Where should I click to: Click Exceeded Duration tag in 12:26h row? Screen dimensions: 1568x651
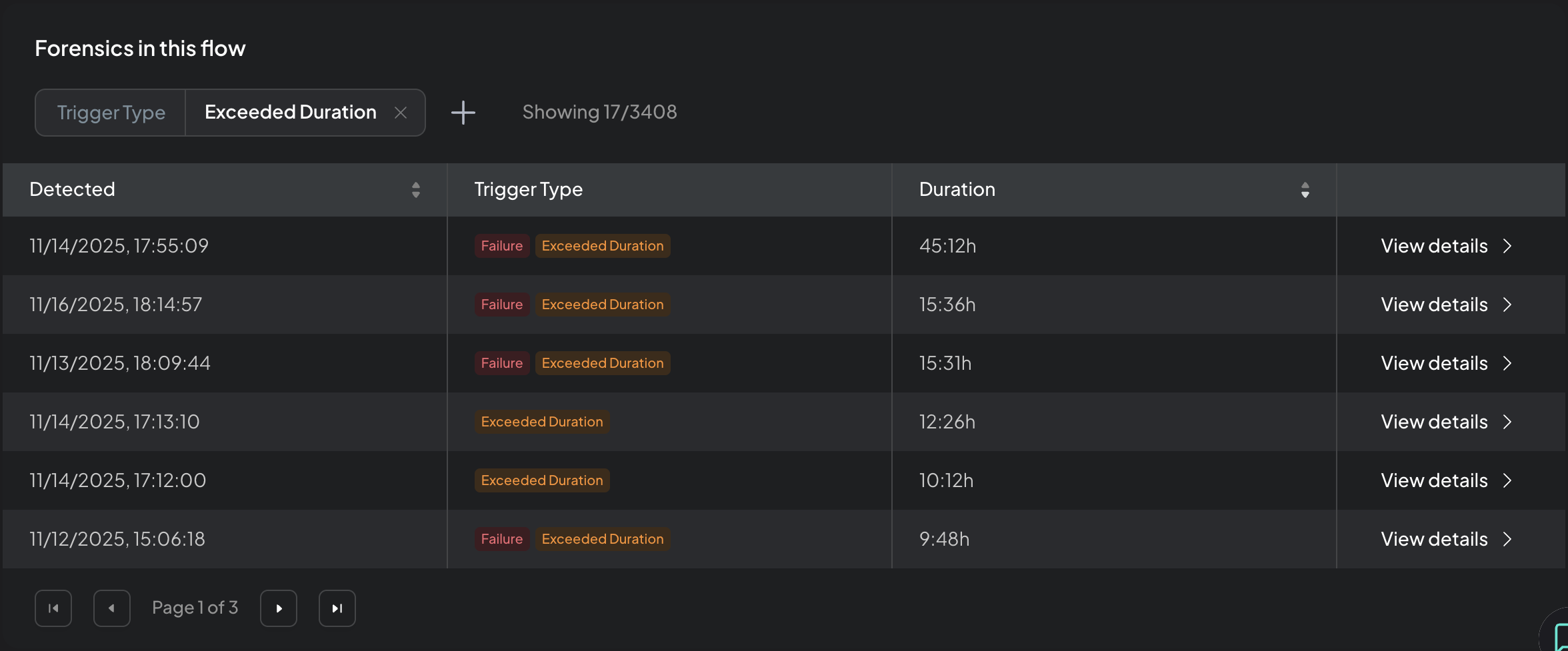coord(541,422)
